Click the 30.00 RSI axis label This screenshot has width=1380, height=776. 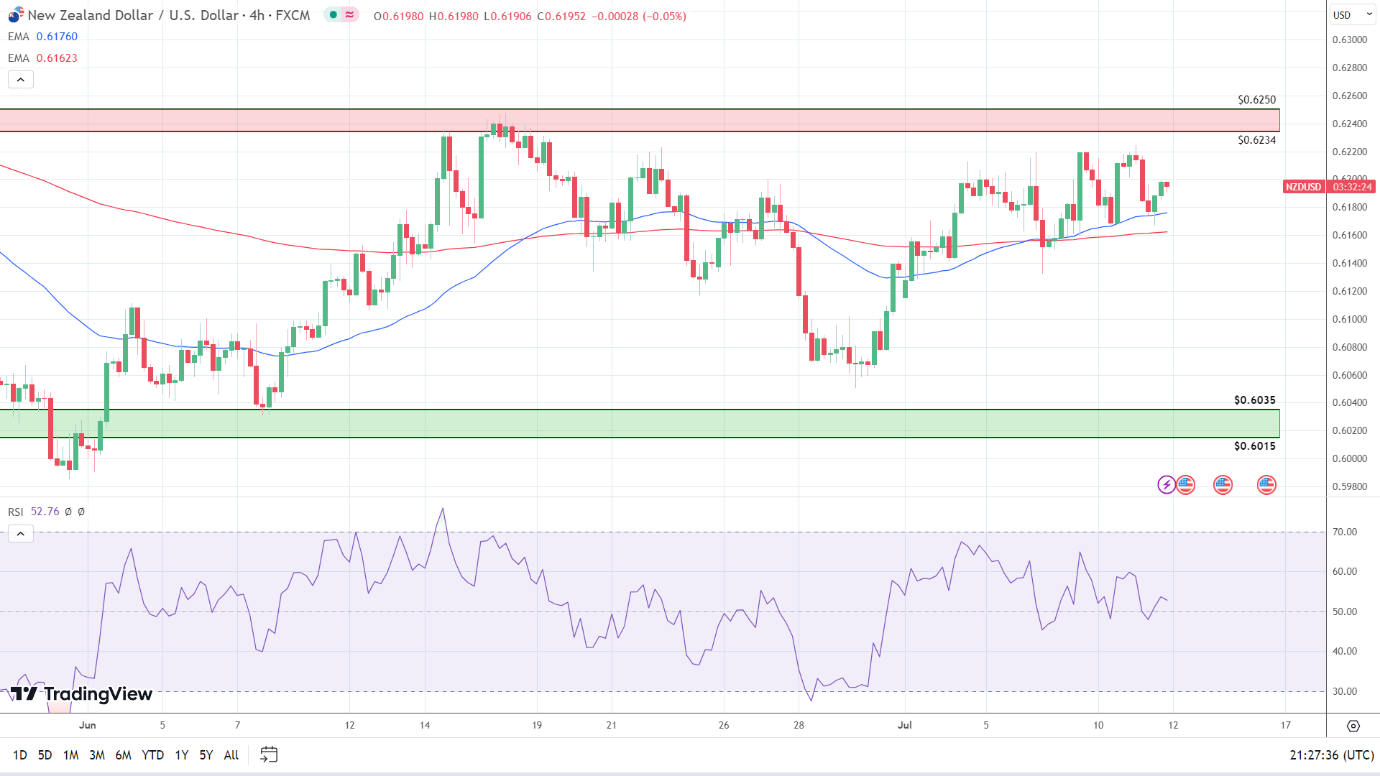click(1344, 692)
